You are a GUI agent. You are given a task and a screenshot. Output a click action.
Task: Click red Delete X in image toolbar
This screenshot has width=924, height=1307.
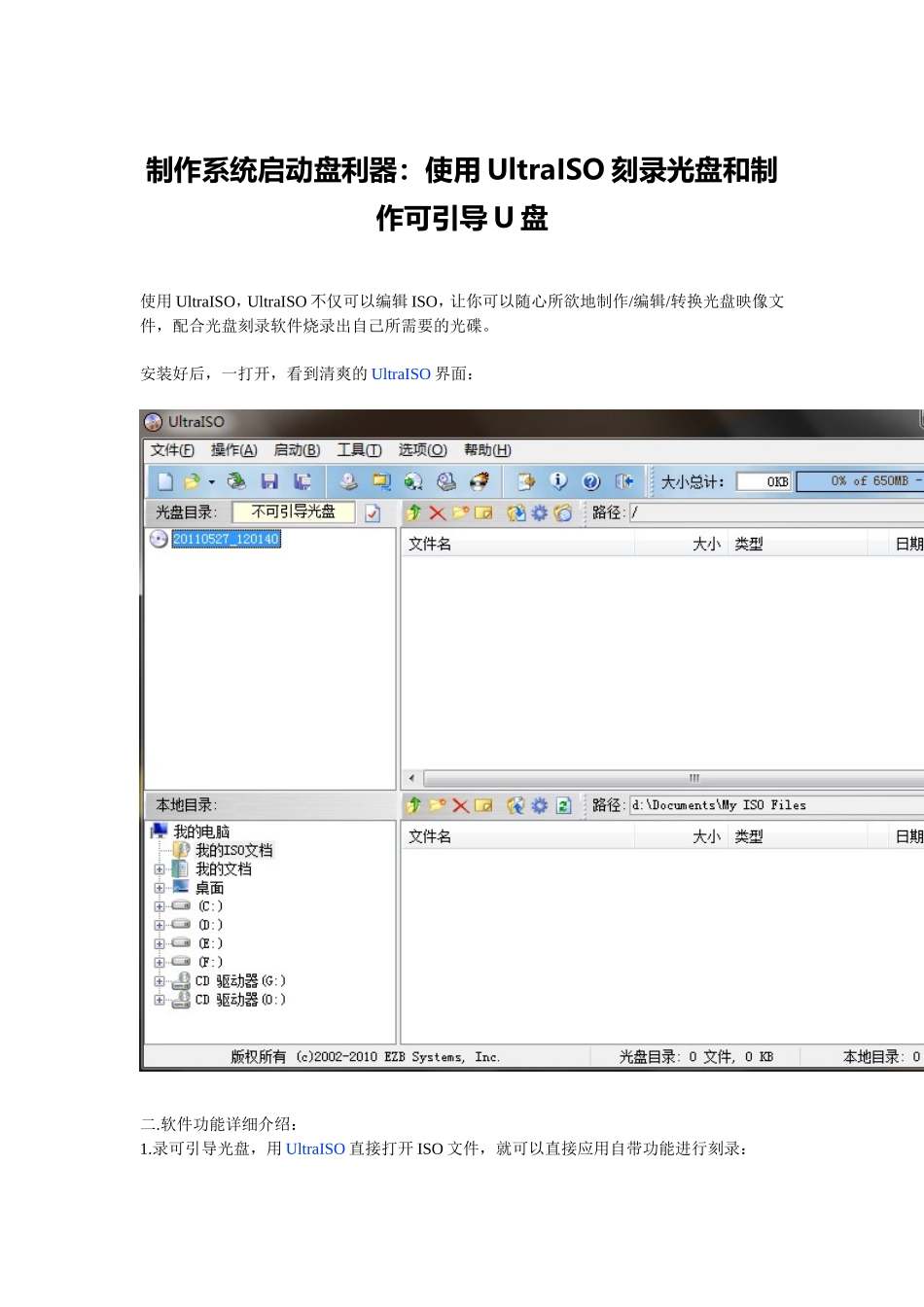coord(438,512)
